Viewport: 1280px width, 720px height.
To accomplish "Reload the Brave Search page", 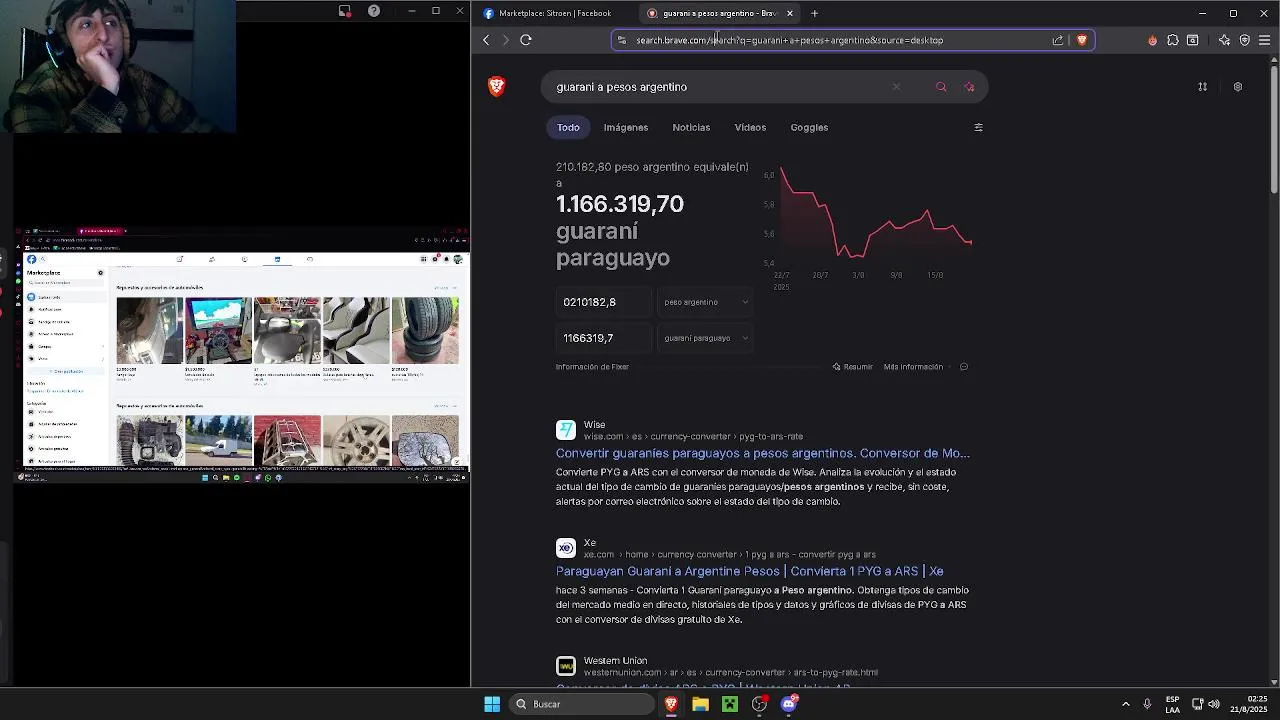I will (526, 40).
